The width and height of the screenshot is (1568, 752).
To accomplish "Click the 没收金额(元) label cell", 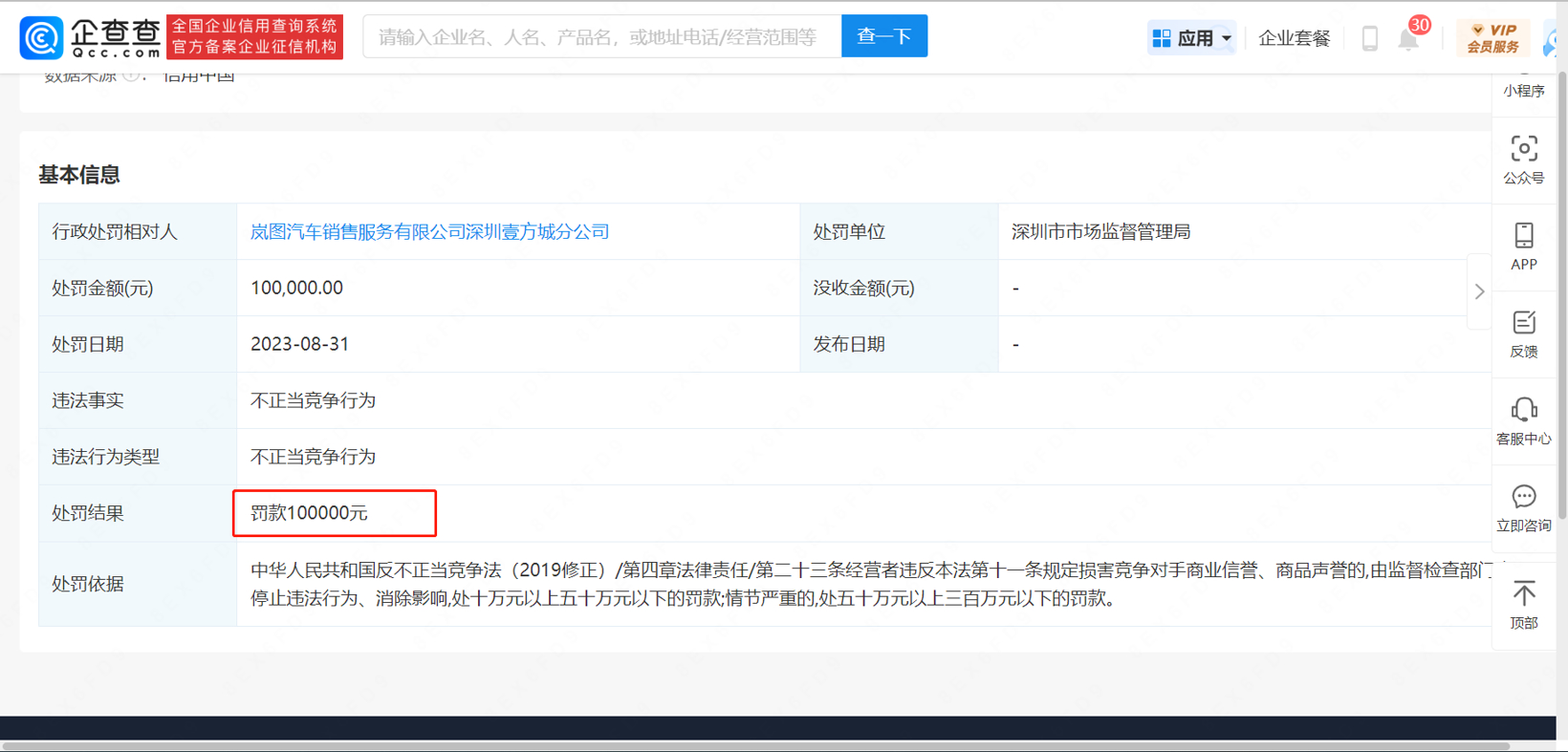I will [899, 288].
